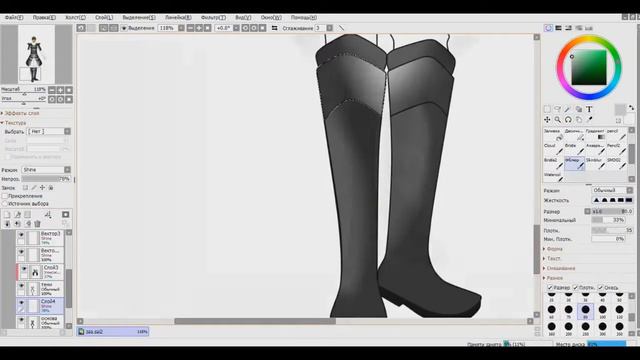Create a new layer
640x360 pixels.
(7, 214)
